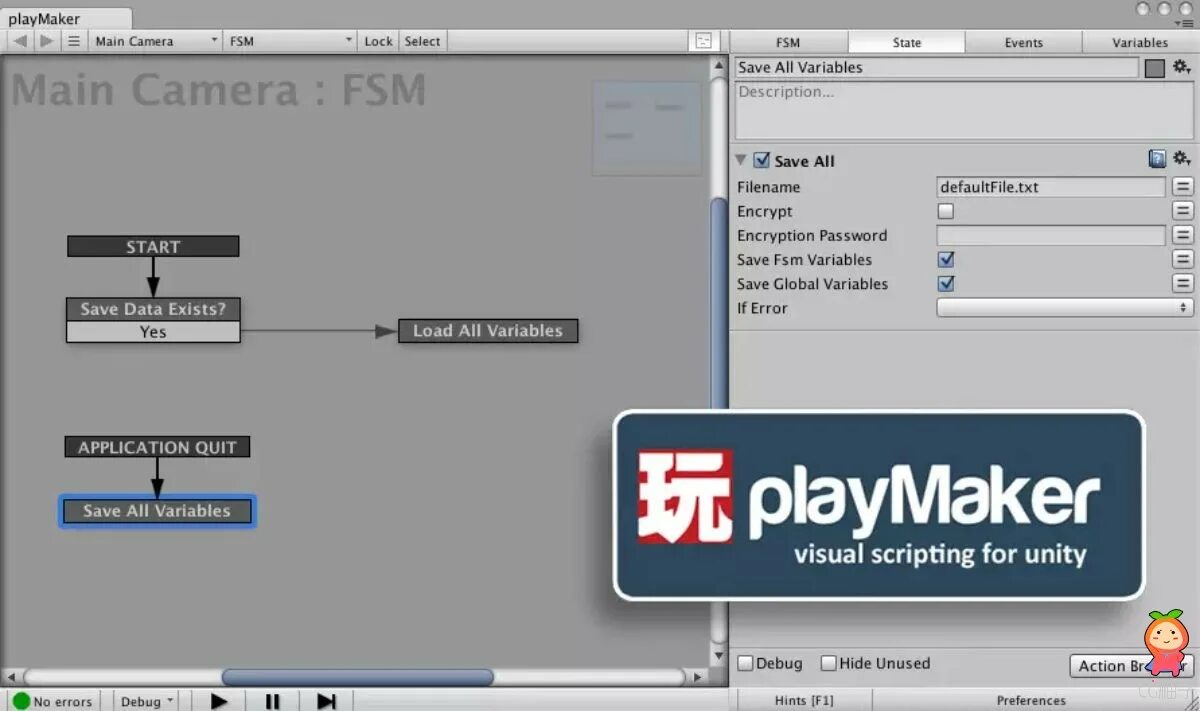Viewport: 1200px width, 711px height.
Task: Click the horizontal scroll right arrow
Action: coord(699,677)
